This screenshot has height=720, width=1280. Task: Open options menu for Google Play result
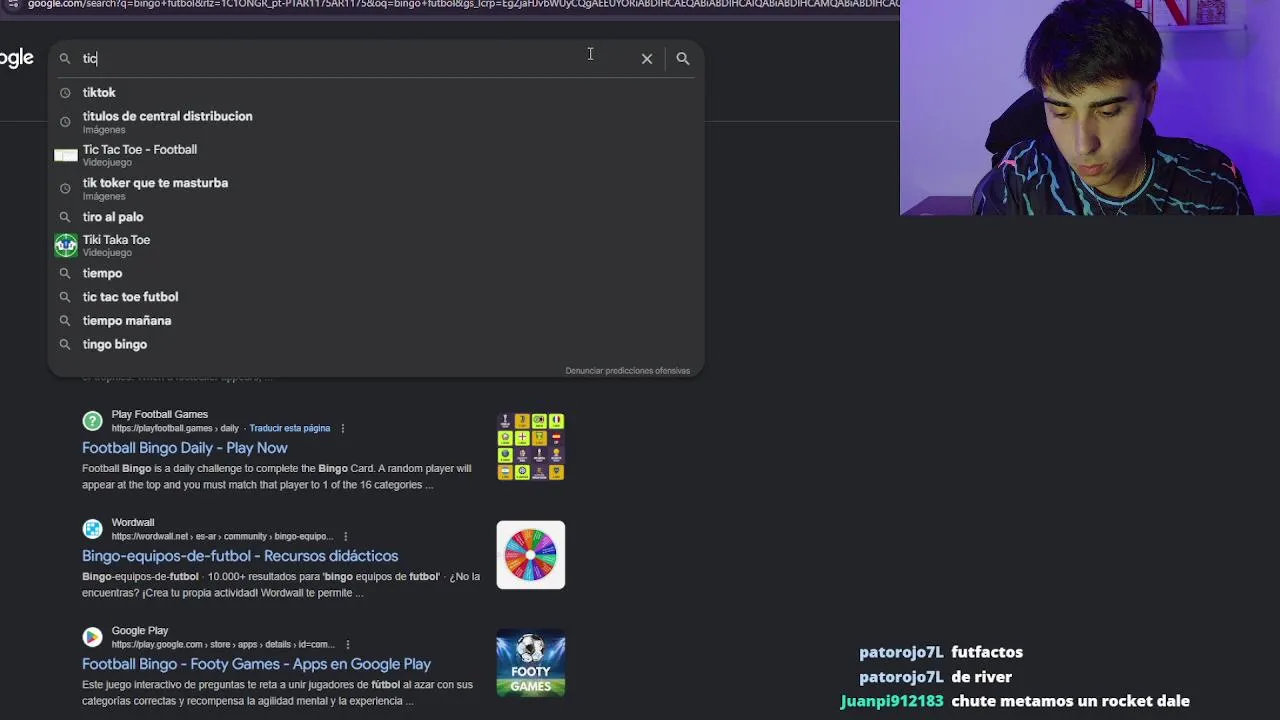tap(347, 644)
